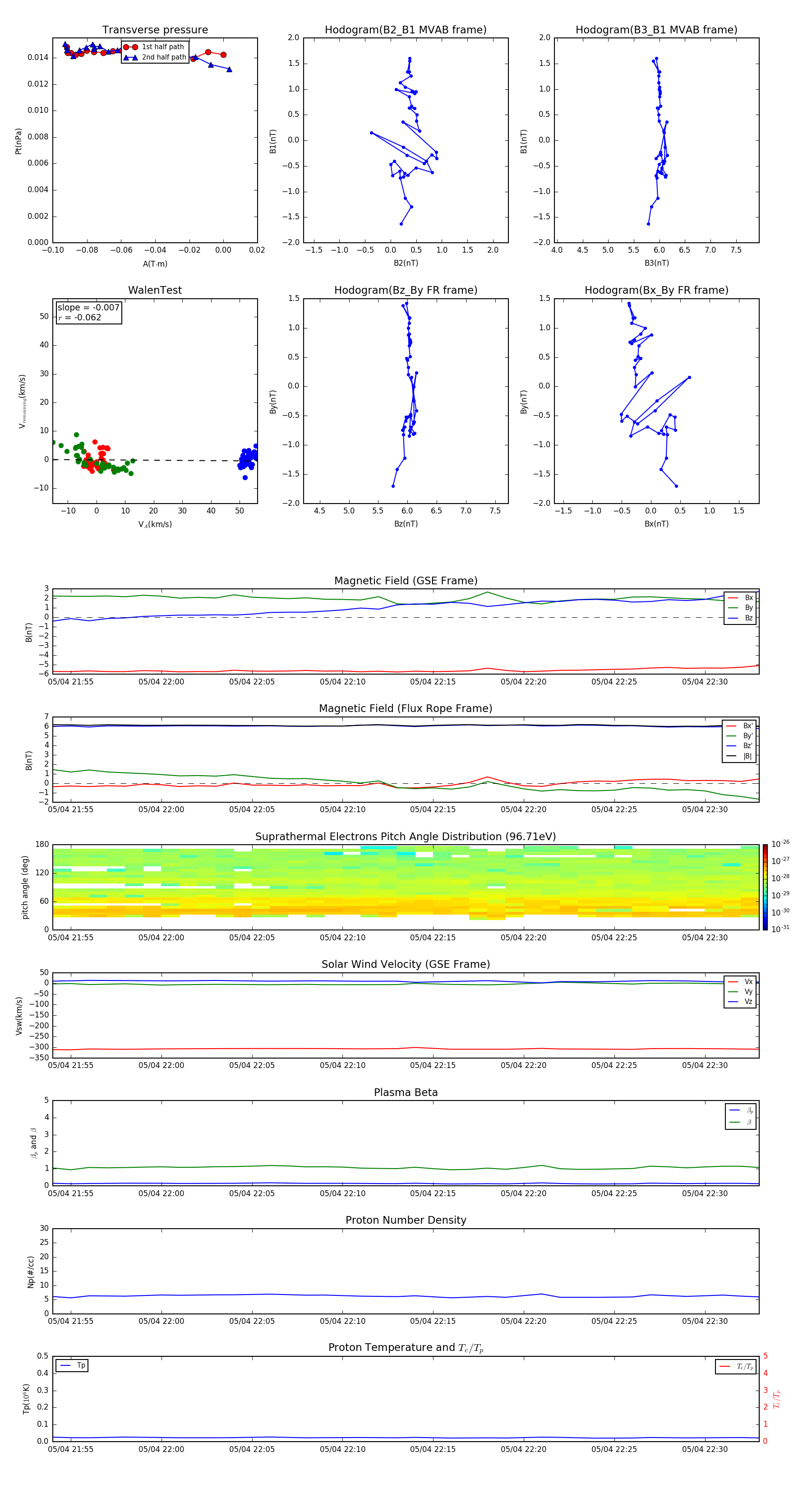Click the 'V_remaining(km/s)' y-axis label
This screenshot has width=812, height=1489.
[22, 401]
